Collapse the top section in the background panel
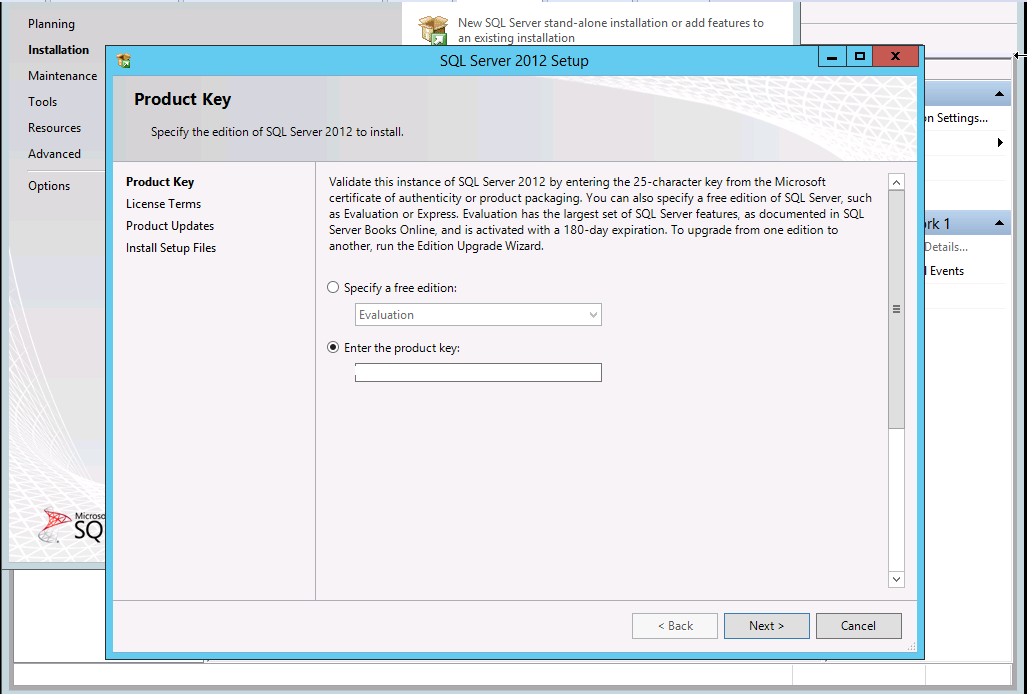Screen dimensions: 1027x694 click(999, 94)
